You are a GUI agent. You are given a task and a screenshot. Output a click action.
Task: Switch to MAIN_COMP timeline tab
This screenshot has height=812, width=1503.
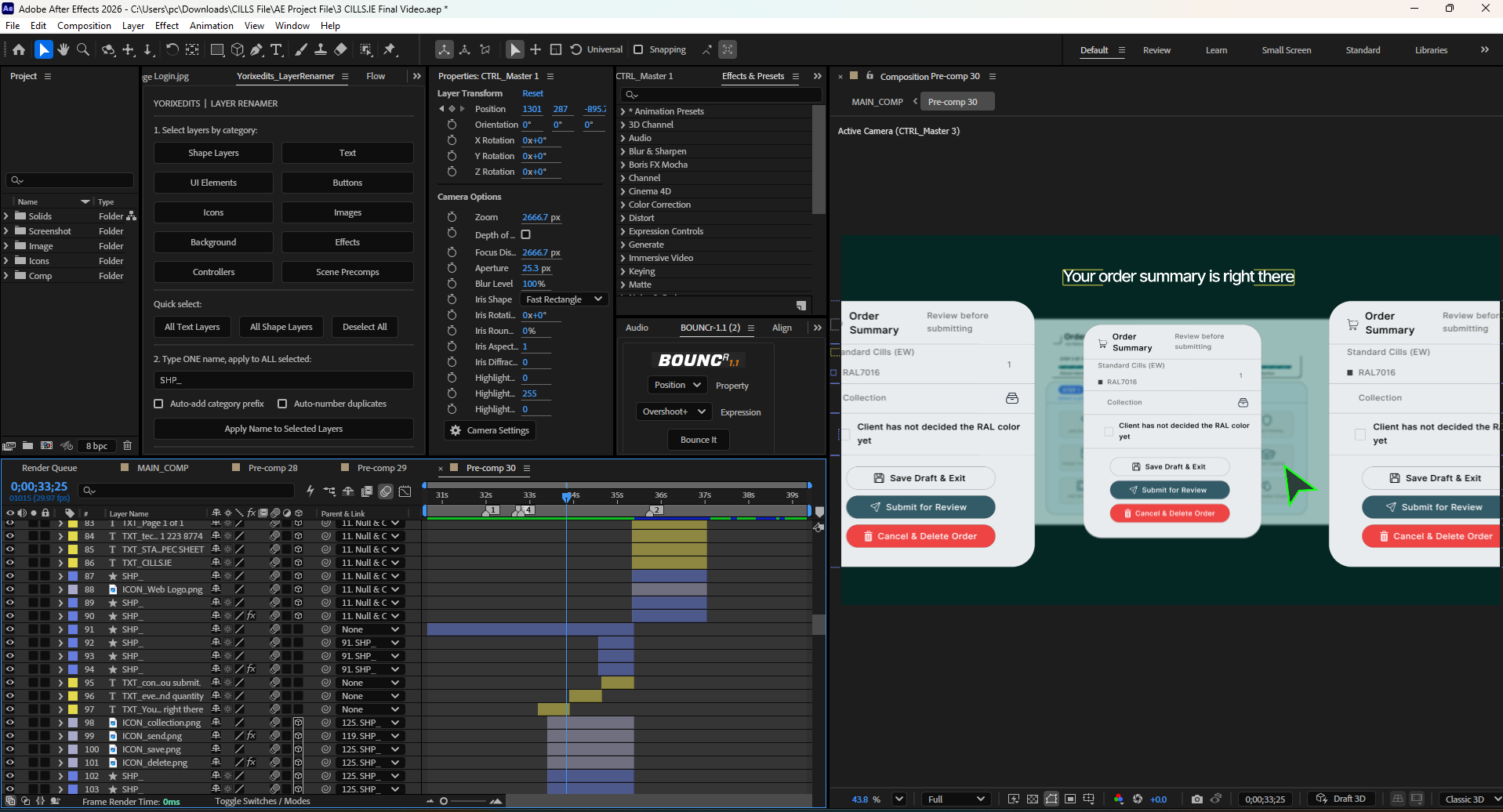163,468
